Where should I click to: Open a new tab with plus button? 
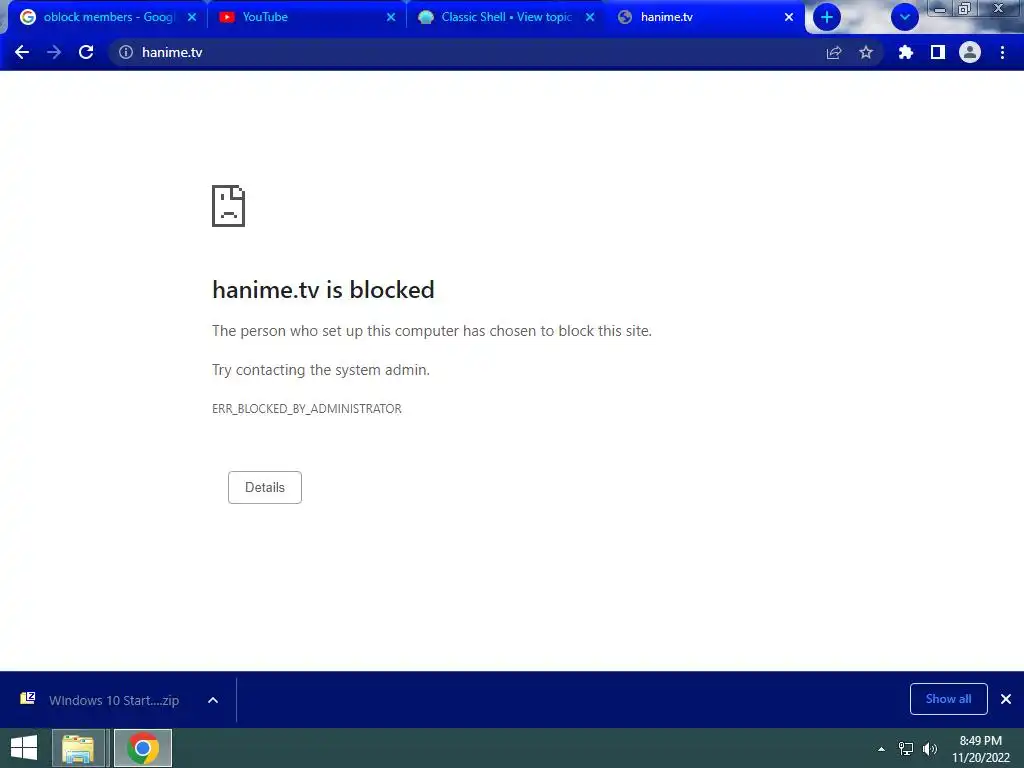(827, 17)
